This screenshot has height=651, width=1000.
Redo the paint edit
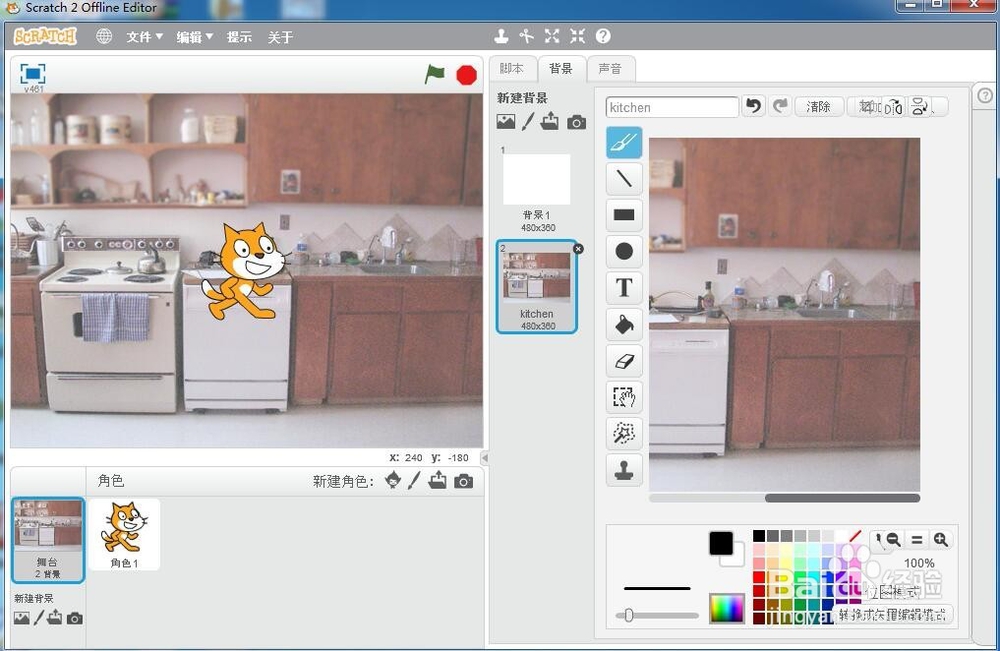coord(781,106)
